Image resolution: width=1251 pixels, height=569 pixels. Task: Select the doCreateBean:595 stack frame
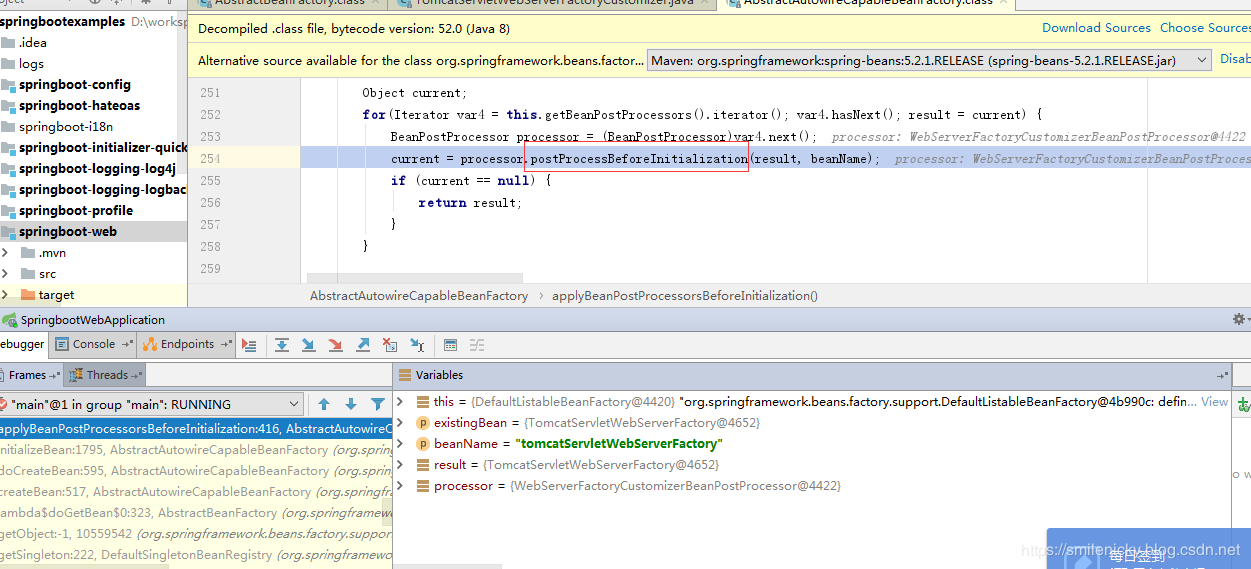196,471
